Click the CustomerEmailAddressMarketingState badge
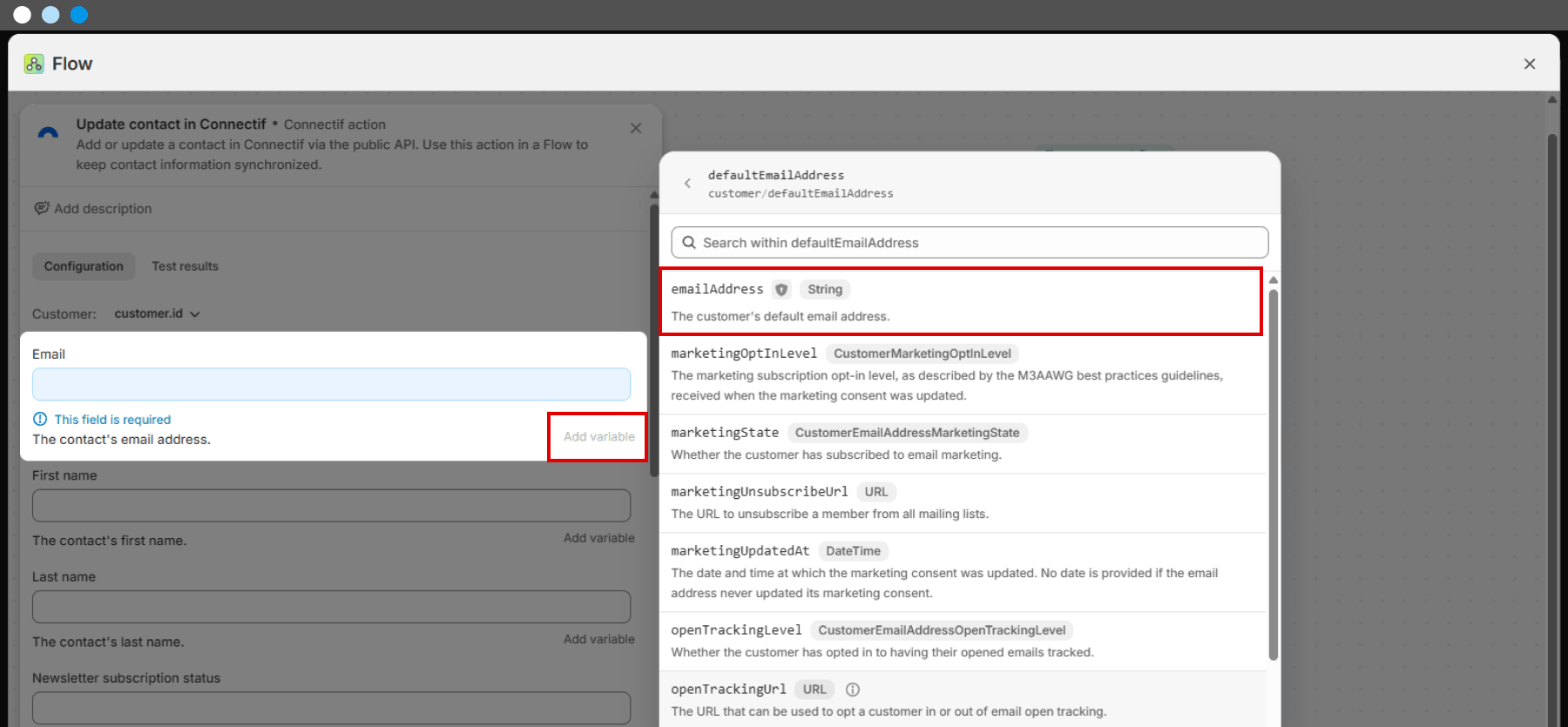This screenshot has height=727, width=1568. tap(907, 433)
